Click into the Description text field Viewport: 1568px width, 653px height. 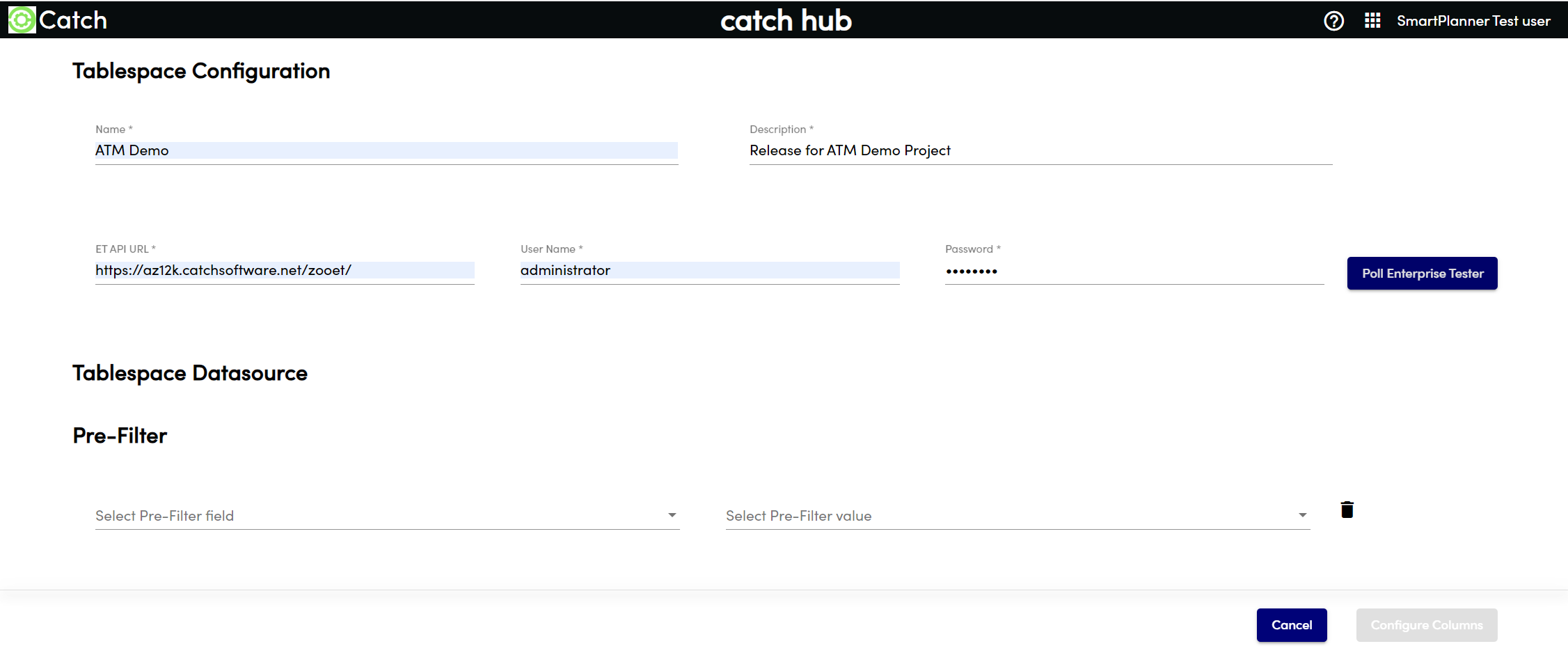(x=1040, y=150)
